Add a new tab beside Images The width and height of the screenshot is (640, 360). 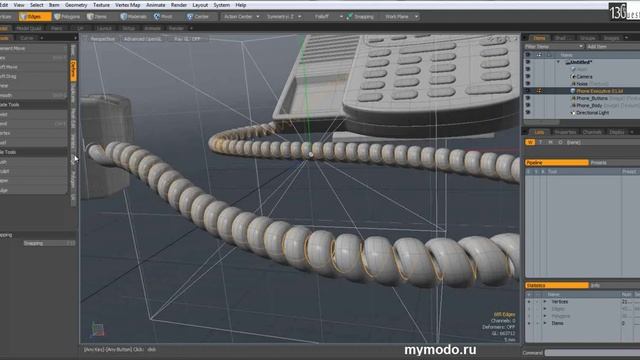[627, 38]
